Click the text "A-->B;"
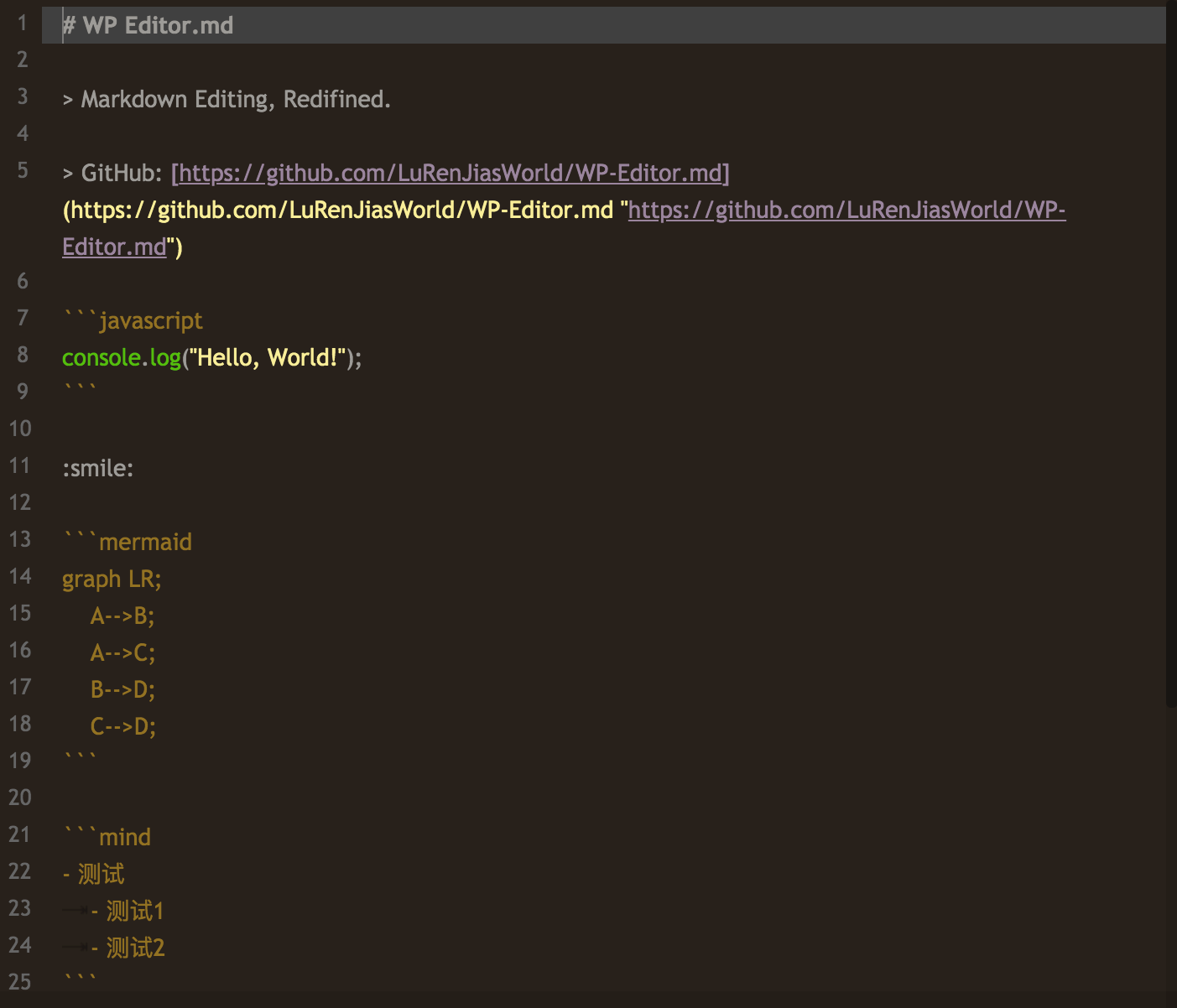The height and width of the screenshot is (1008, 1177). (x=122, y=616)
